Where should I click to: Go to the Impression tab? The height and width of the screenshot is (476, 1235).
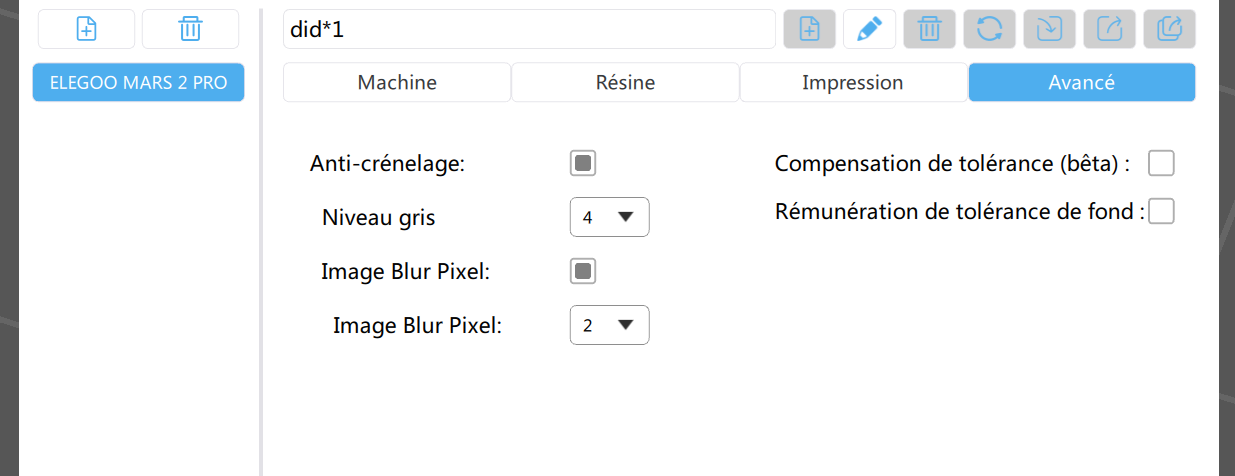click(853, 83)
